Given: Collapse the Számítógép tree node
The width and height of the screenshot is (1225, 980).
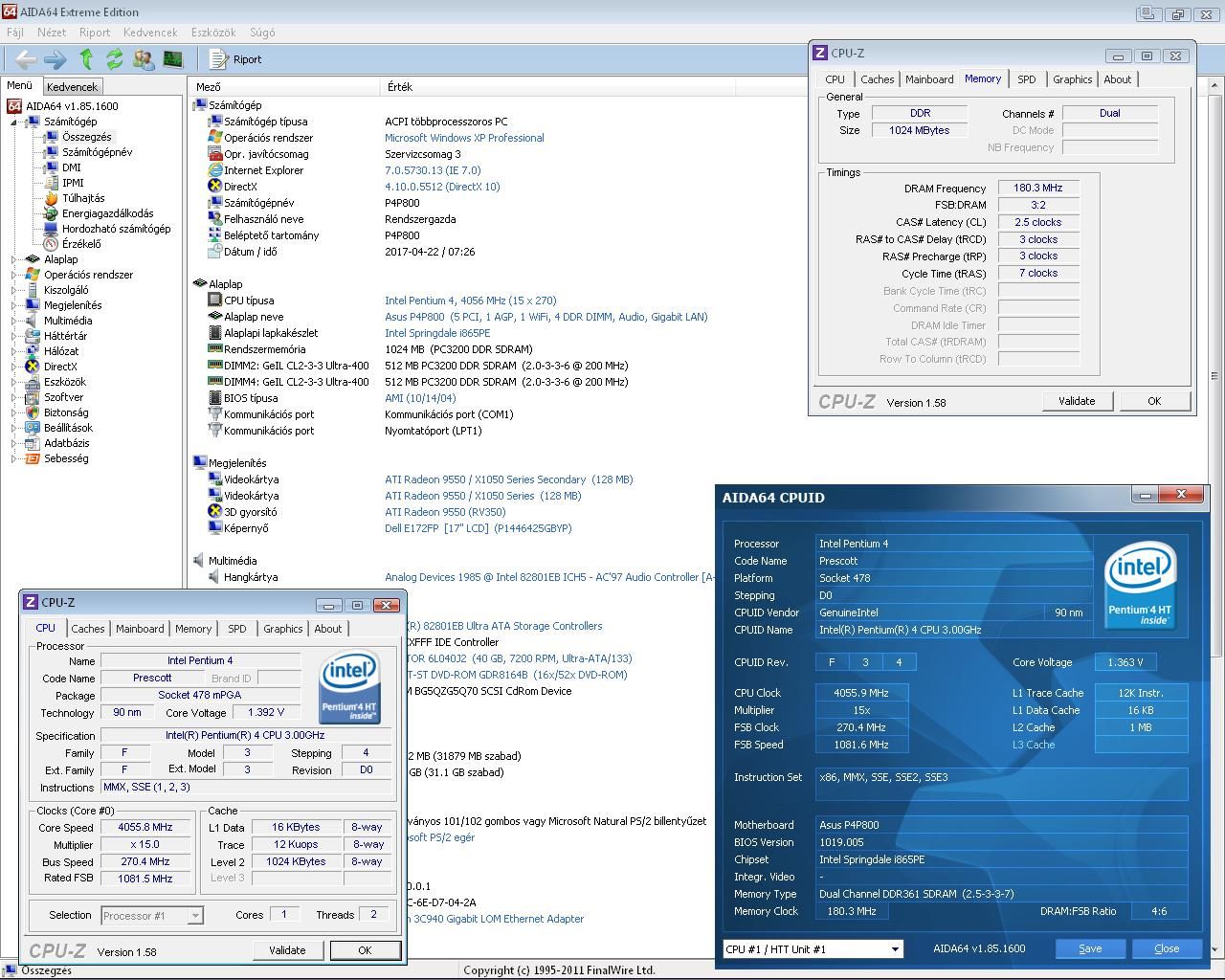Looking at the screenshot, I should click(14, 122).
